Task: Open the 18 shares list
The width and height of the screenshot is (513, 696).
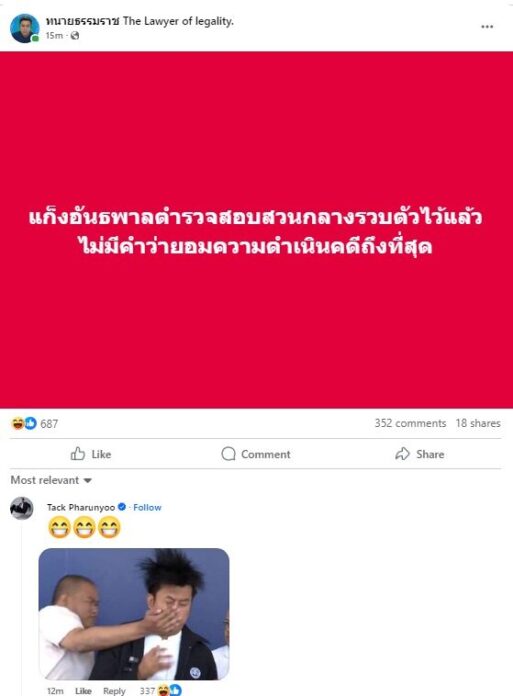Action: click(478, 423)
